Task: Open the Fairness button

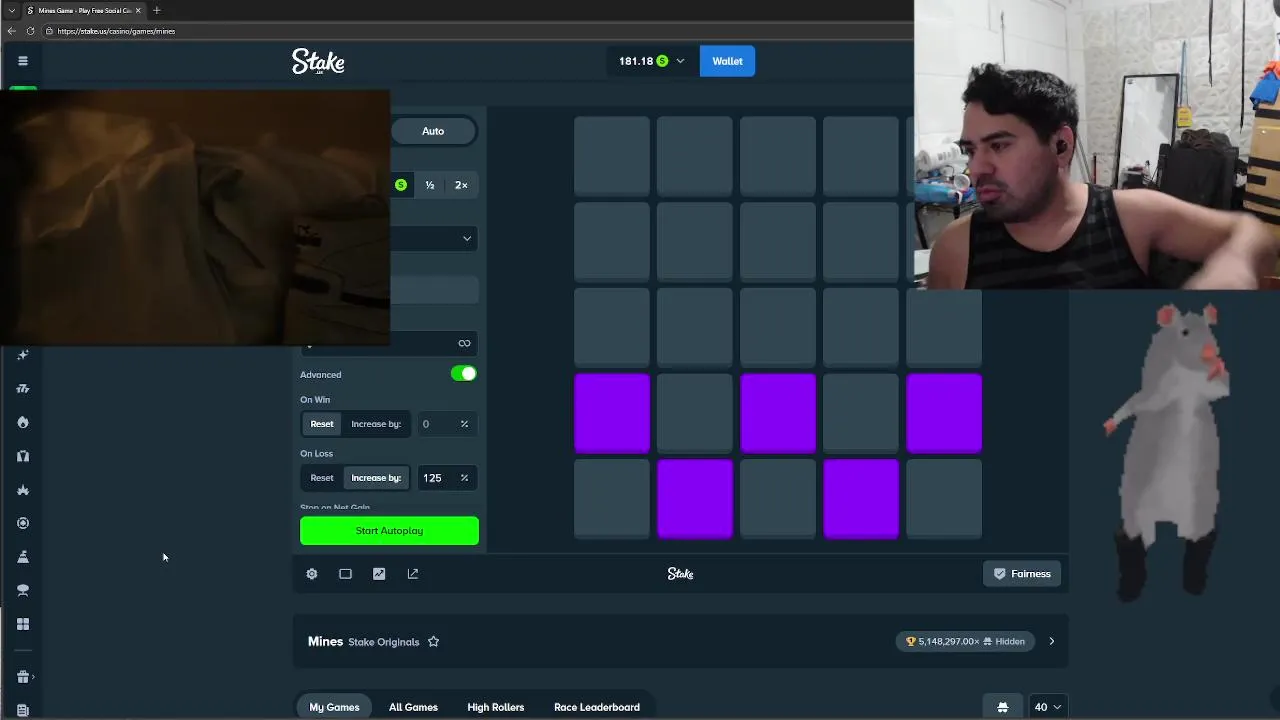Action: 1022,574
